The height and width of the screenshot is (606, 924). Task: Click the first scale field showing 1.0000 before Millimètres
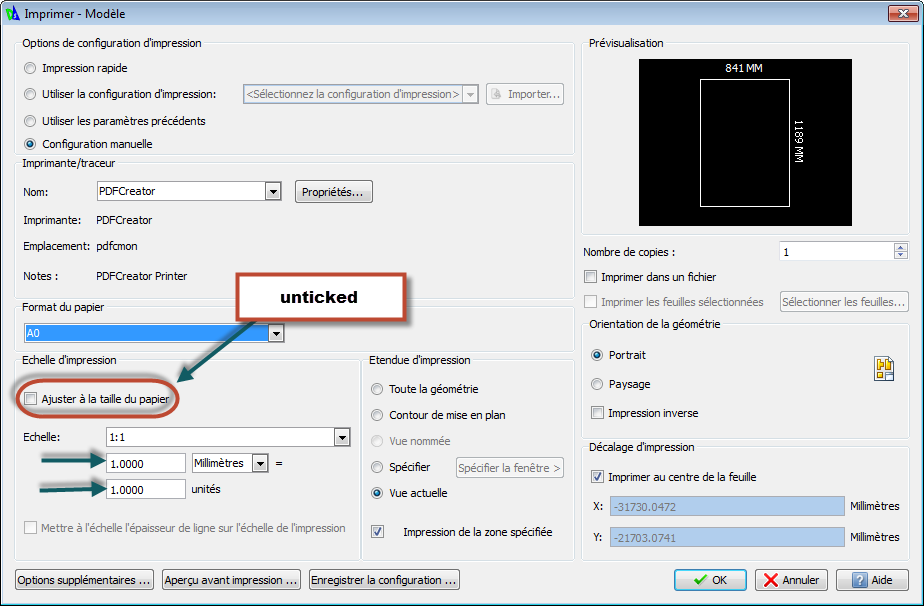(x=146, y=463)
